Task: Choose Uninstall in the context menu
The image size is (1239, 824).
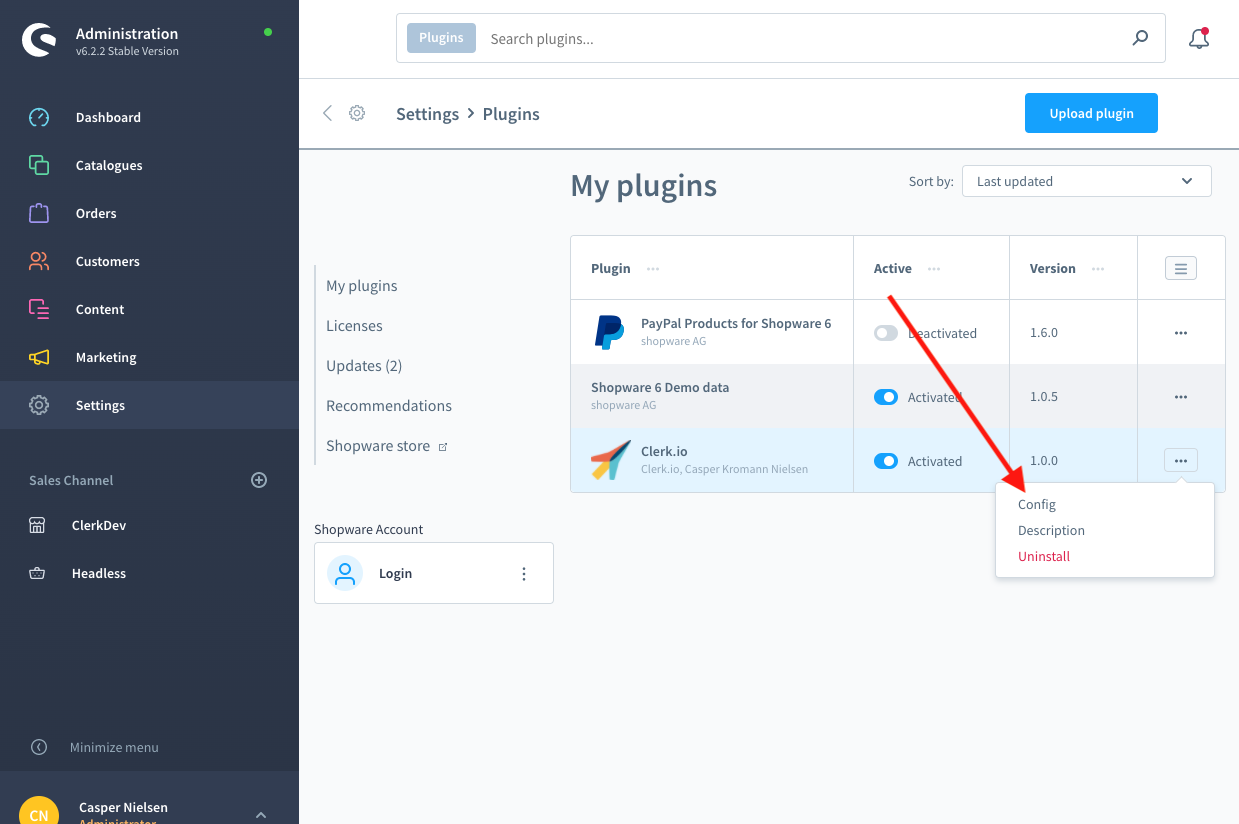Action: pyautogui.click(x=1044, y=557)
